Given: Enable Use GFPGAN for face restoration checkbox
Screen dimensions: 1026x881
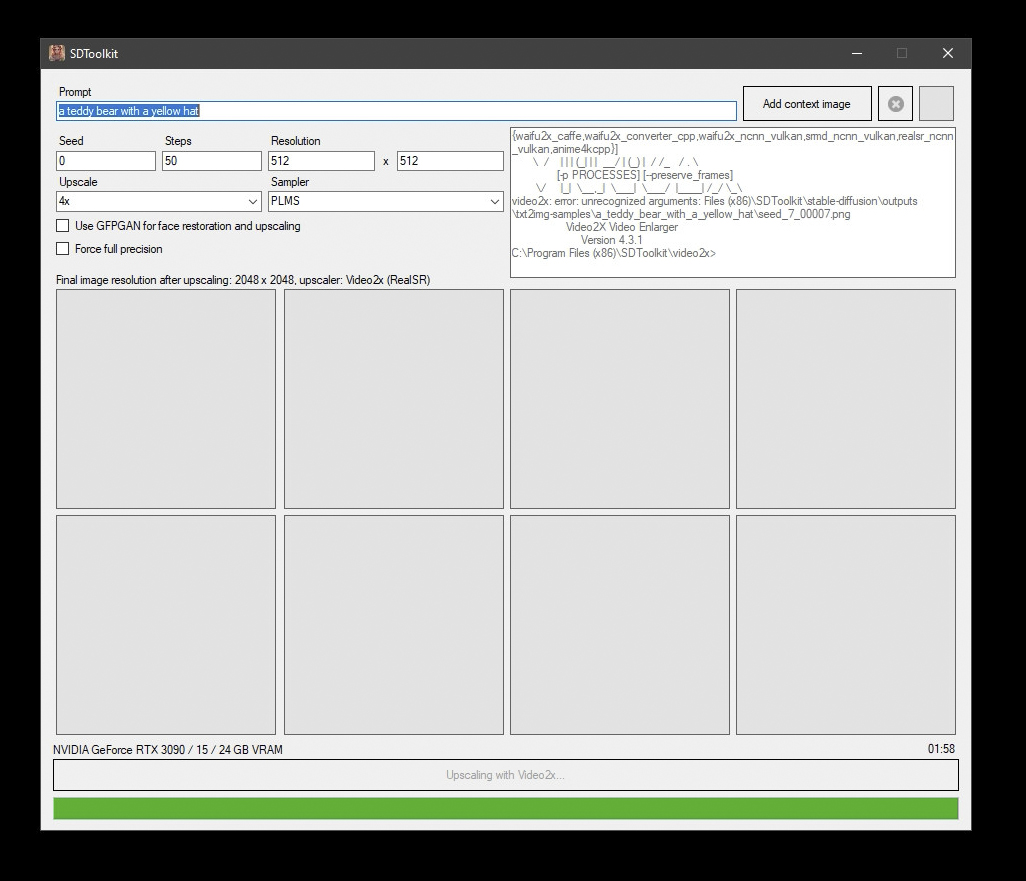Looking at the screenshot, I should [x=63, y=226].
